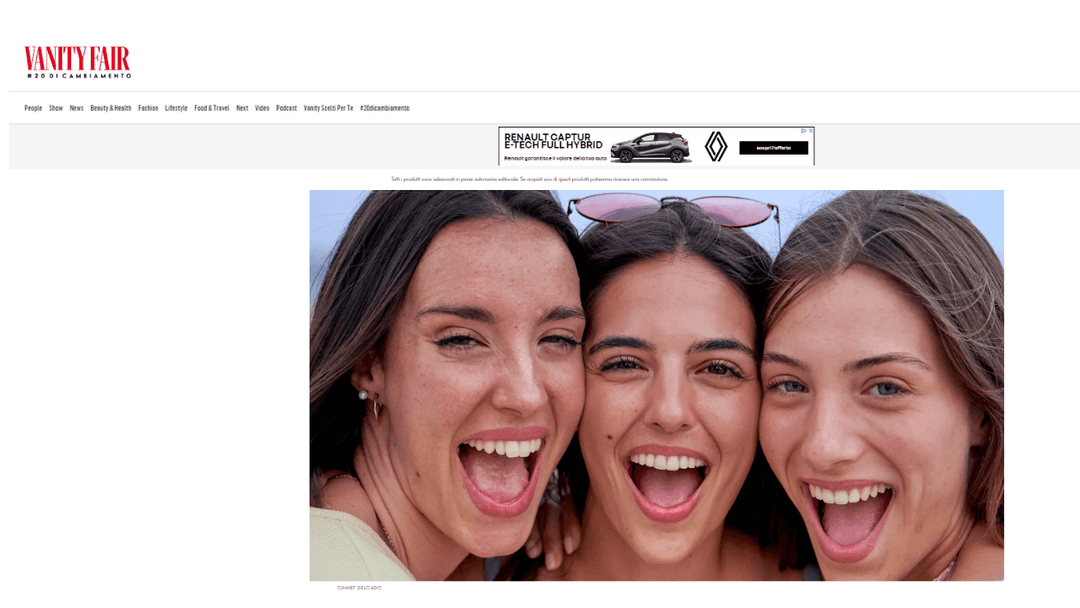
Task: Open the Lifestyle section
Action: point(176,108)
